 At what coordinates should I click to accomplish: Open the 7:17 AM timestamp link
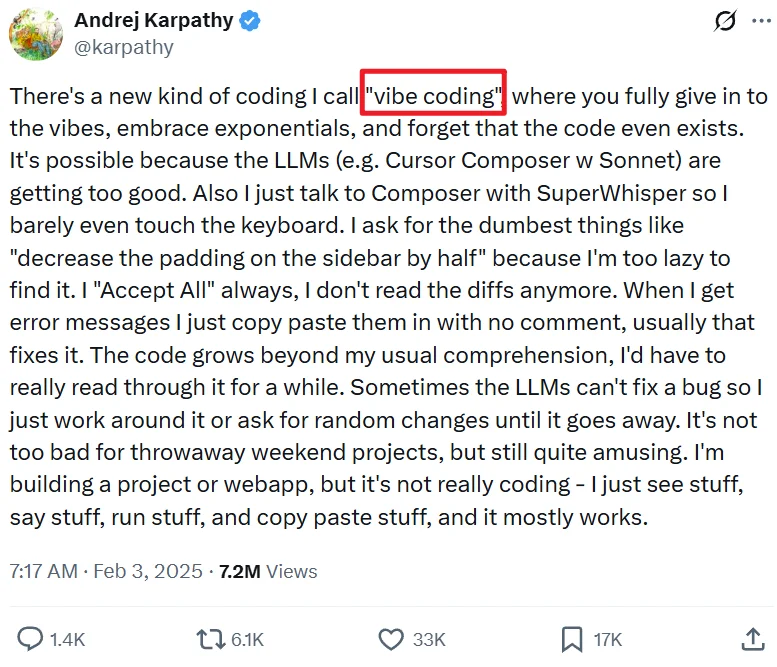44,571
